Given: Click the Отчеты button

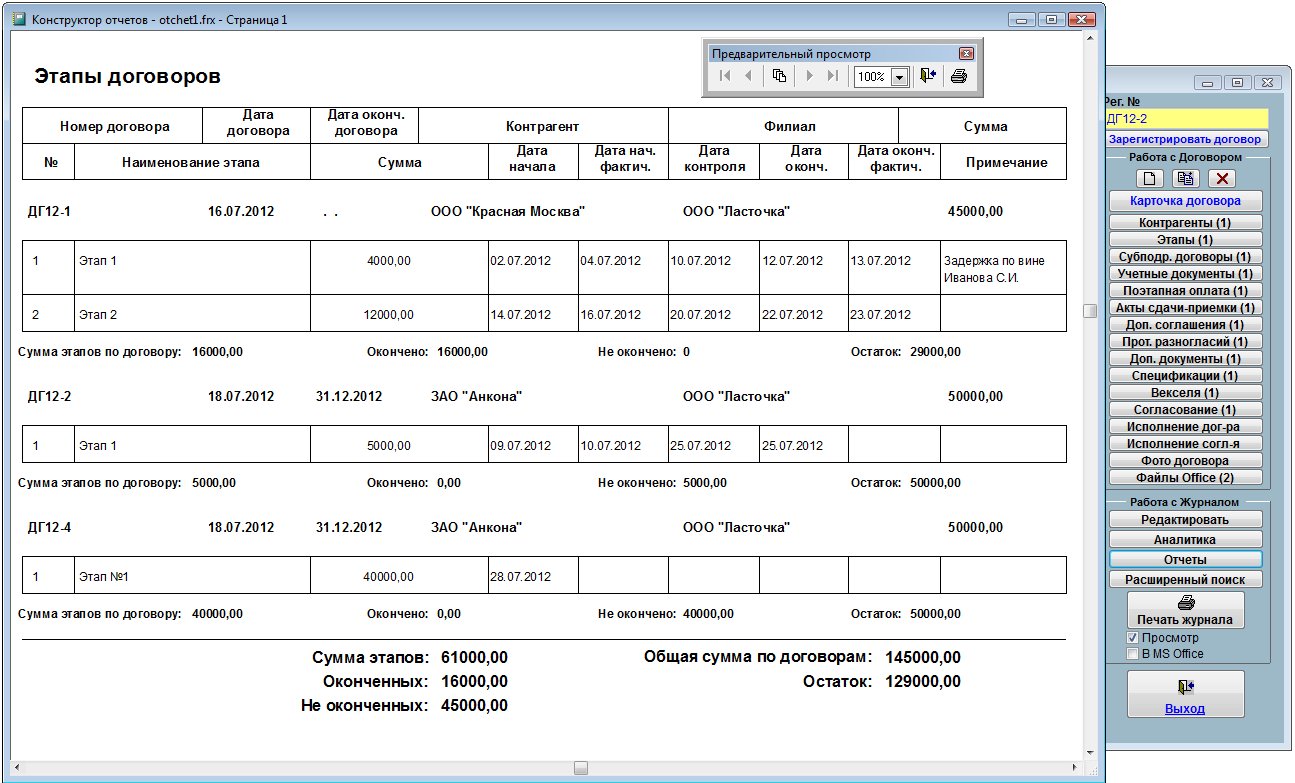Looking at the screenshot, I should click(1185, 560).
